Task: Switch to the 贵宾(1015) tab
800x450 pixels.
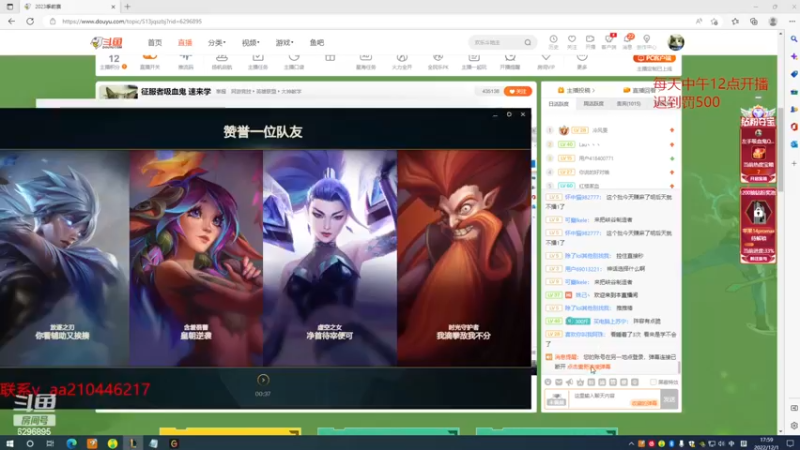Action: coord(629,104)
